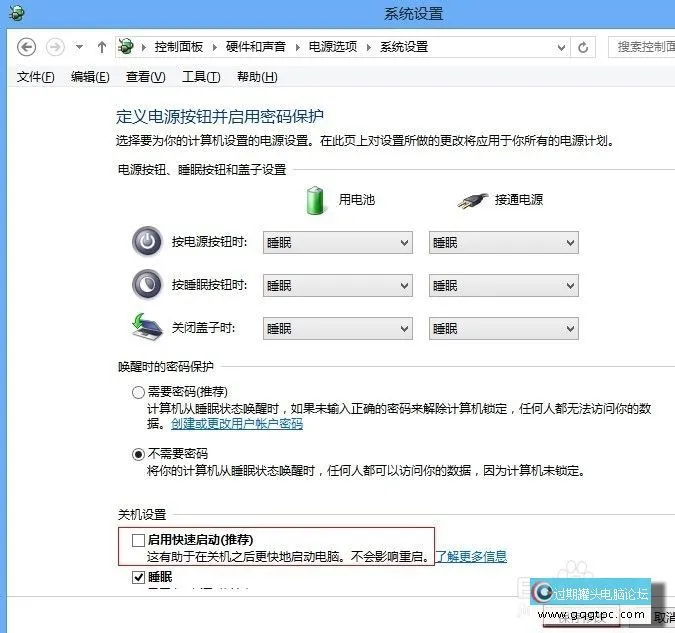The width and height of the screenshot is (675, 633).
Task: Open the recent locations dropdown arrow
Action: point(79,47)
